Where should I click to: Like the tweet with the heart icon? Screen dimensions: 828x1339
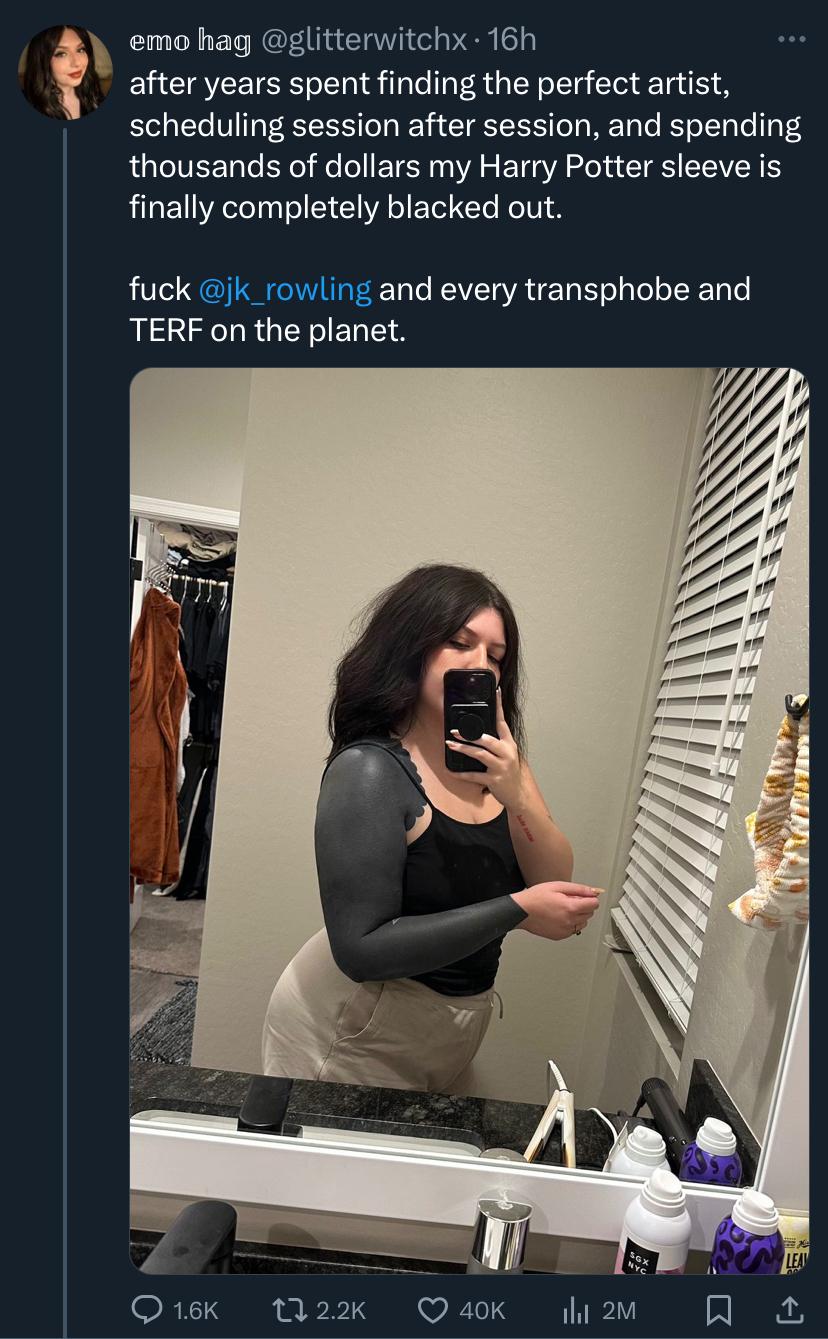(x=432, y=1309)
